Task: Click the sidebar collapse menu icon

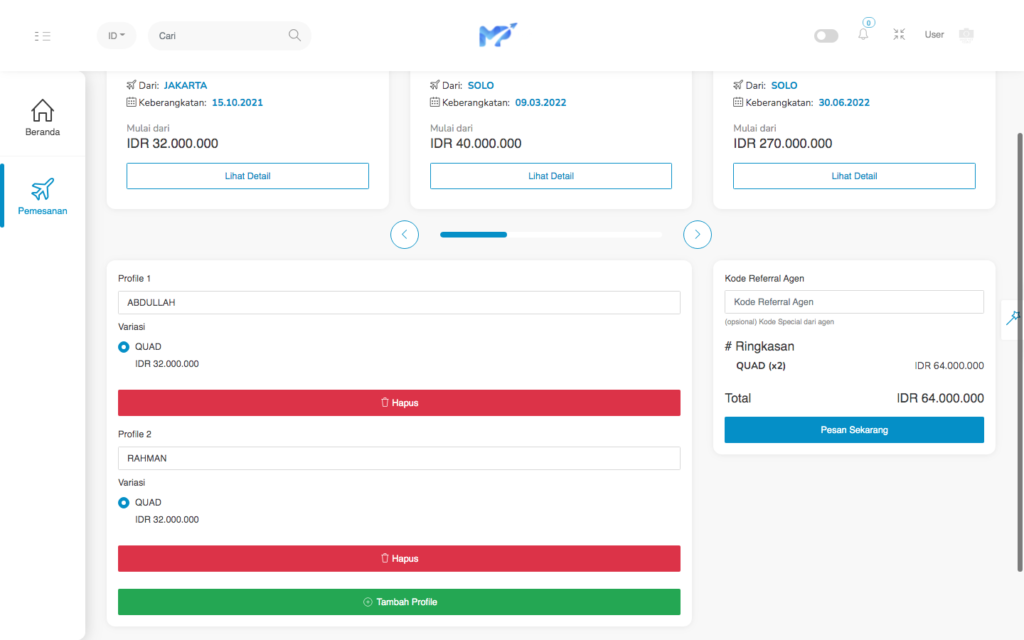Action: click(x=42, y=36)
